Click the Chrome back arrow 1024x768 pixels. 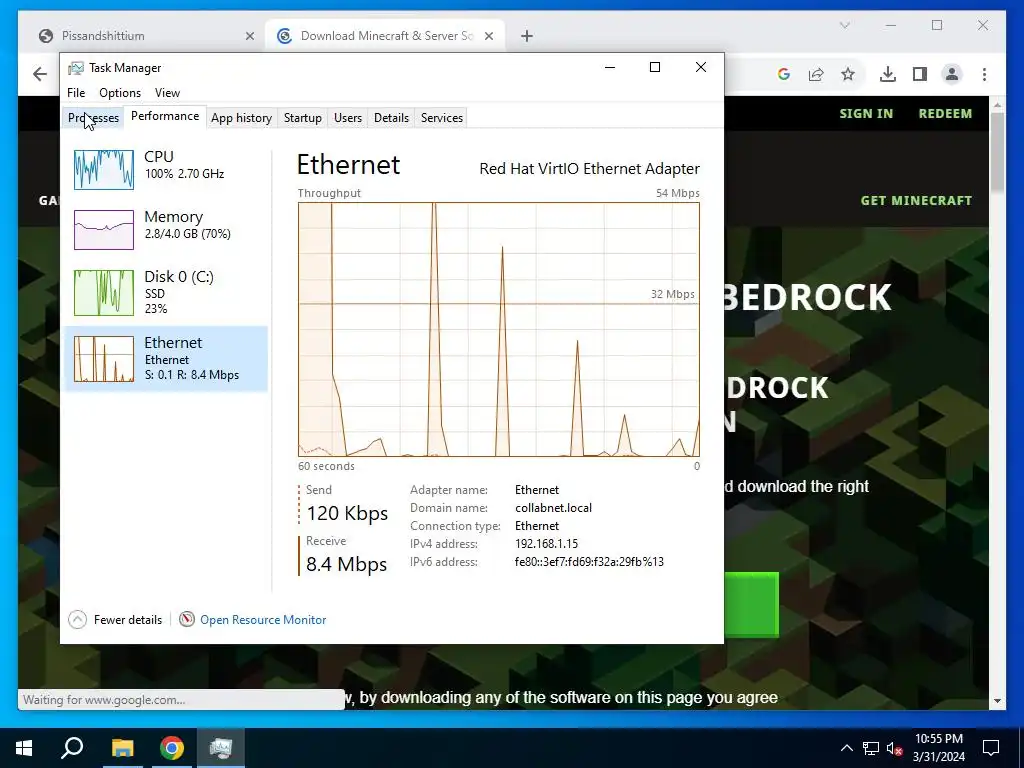[x=40, y=74]
